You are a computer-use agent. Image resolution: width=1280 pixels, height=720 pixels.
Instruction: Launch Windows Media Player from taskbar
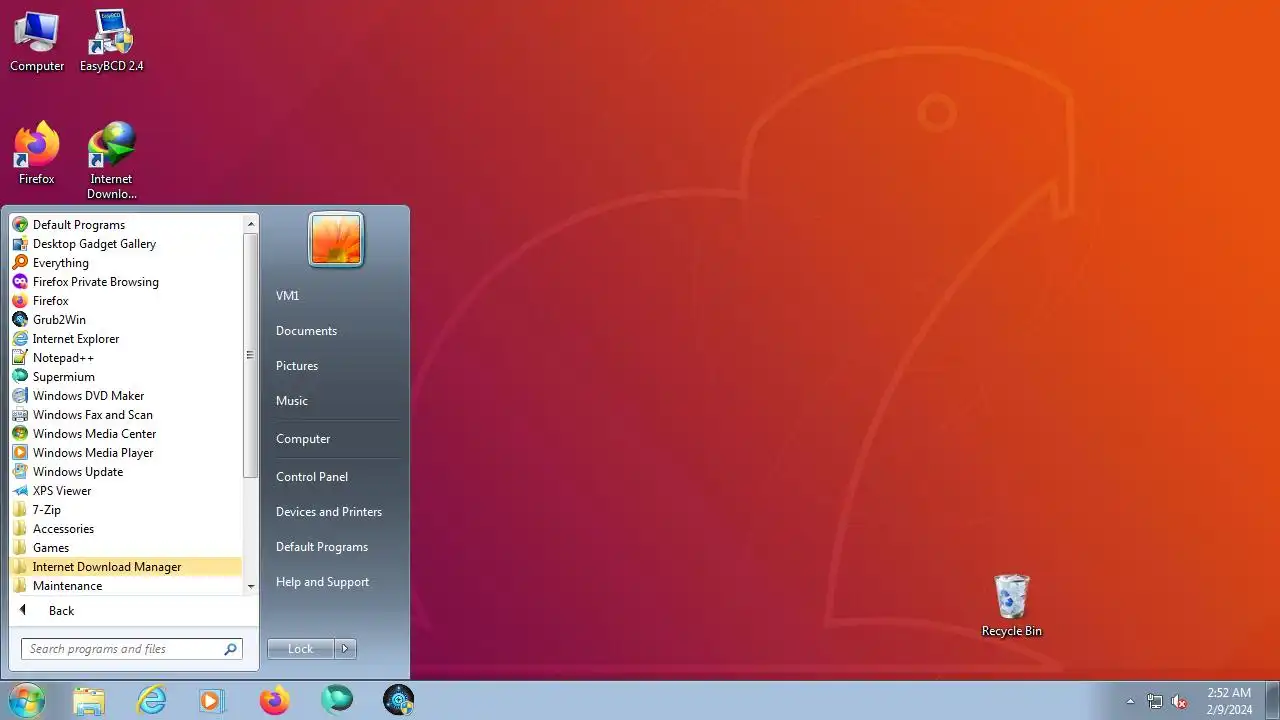click(212, 701)
